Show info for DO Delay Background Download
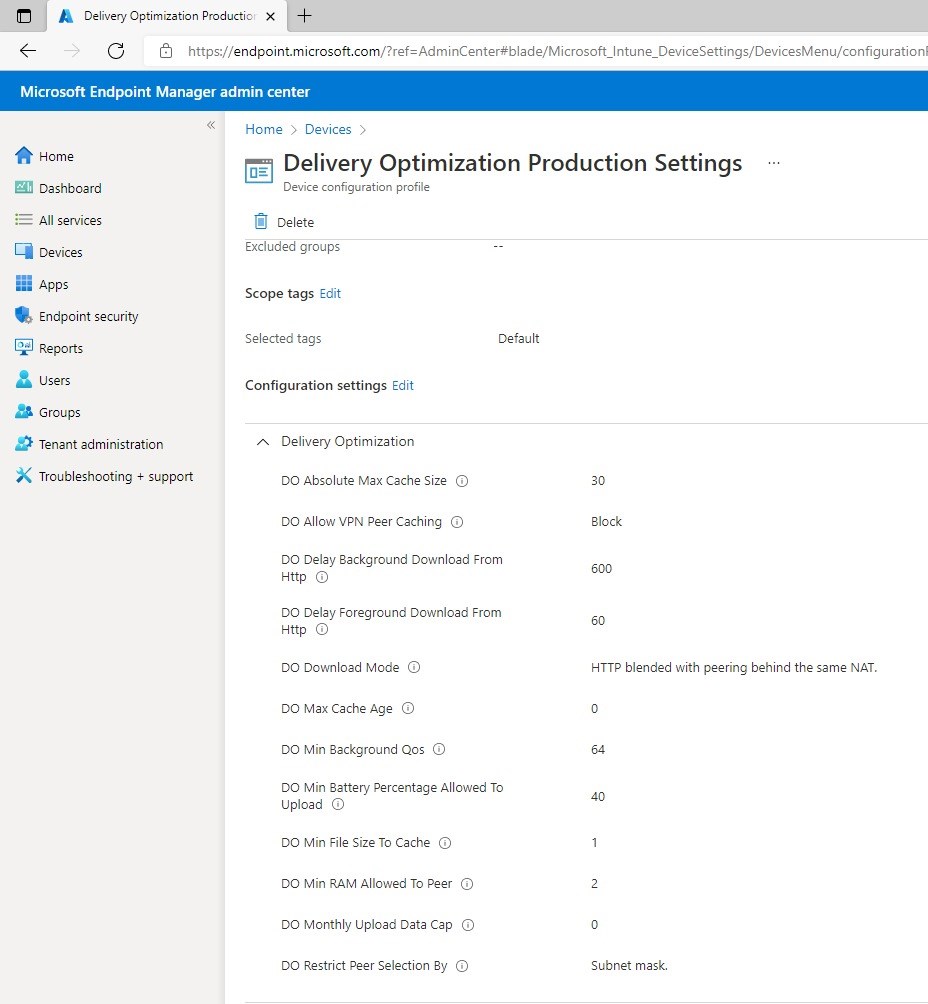This screenshot has height=1004, width=928. coord(322,577)
